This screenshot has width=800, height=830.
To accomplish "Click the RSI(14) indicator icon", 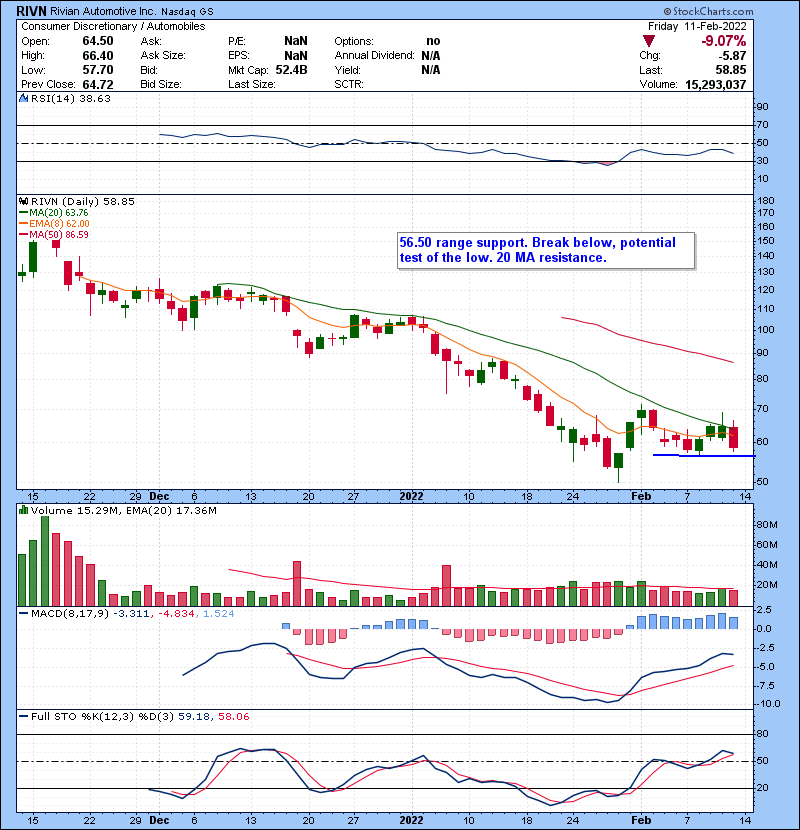I will click(23, 98).
